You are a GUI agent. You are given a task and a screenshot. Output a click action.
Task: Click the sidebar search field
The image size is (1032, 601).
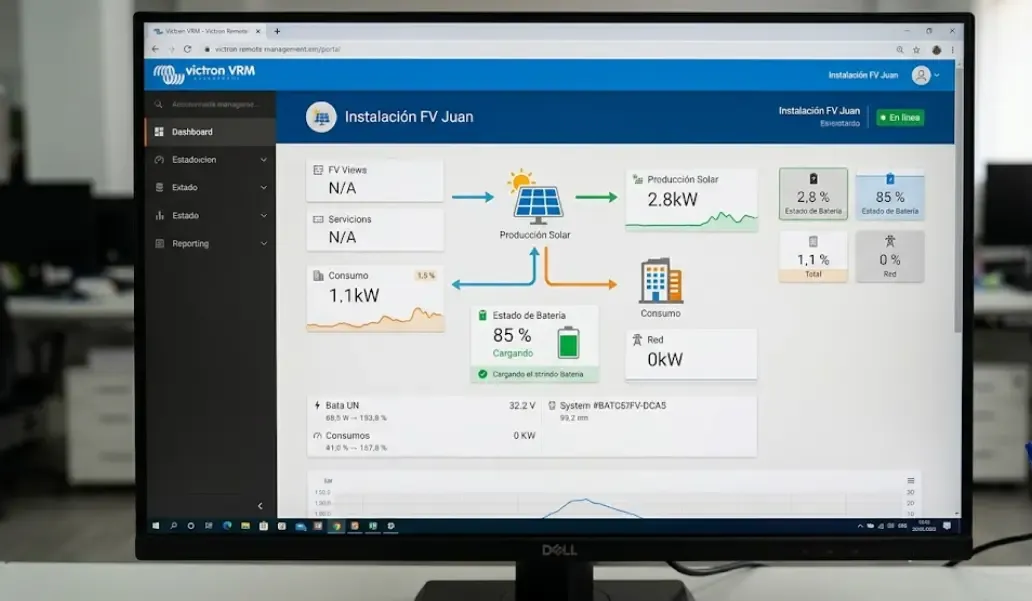pyautogui.click(x=211, y=104)
